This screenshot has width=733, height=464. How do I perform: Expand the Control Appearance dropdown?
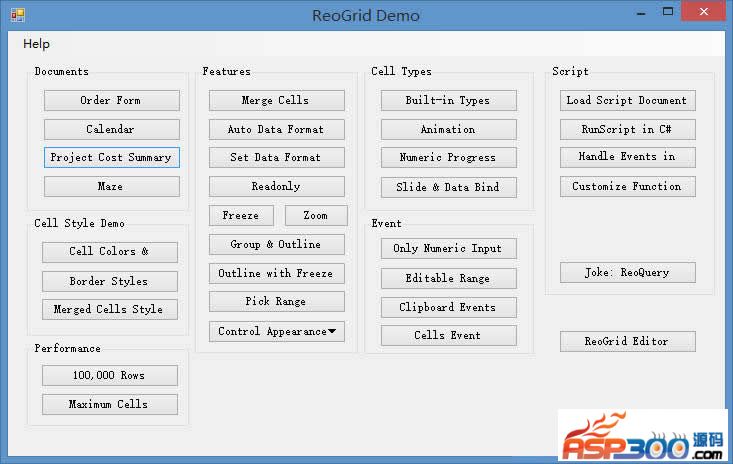point(277,331)
